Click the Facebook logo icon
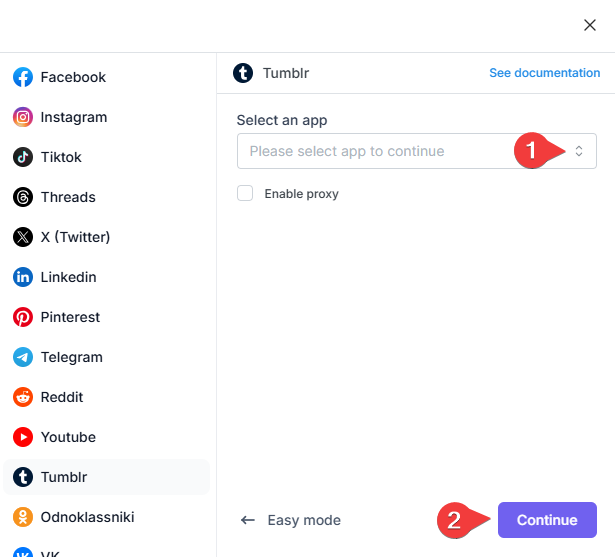This screenshot has height=557, width=615. click(x=23, y=77)
